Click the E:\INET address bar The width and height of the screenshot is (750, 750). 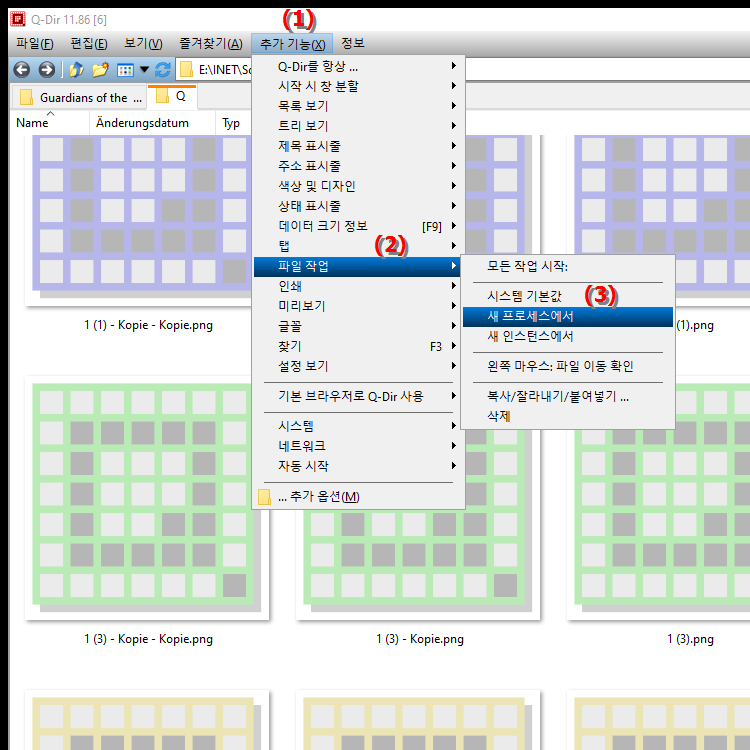215,70
